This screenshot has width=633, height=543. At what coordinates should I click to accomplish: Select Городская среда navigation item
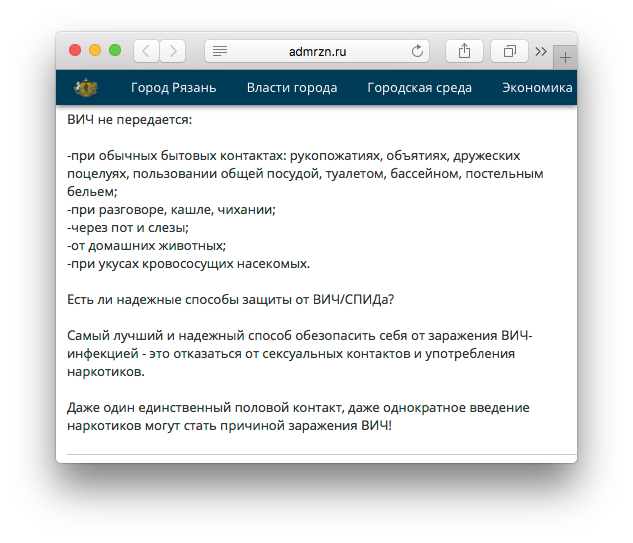(x=419, y=87)
